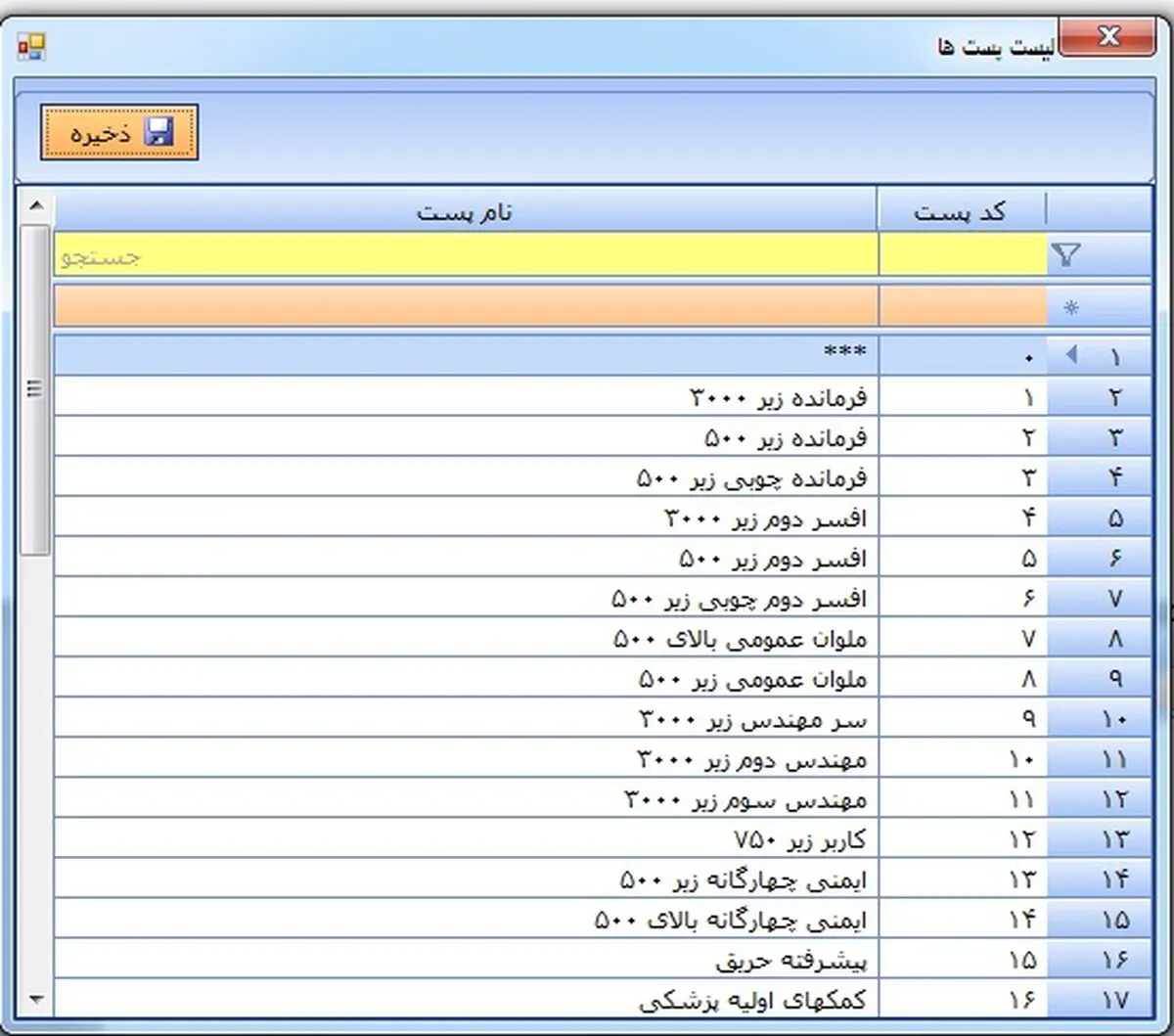This screenshot has width=1174, height=1036.
Task: Sort by کد پست column header
Action: tap(961, 212)
